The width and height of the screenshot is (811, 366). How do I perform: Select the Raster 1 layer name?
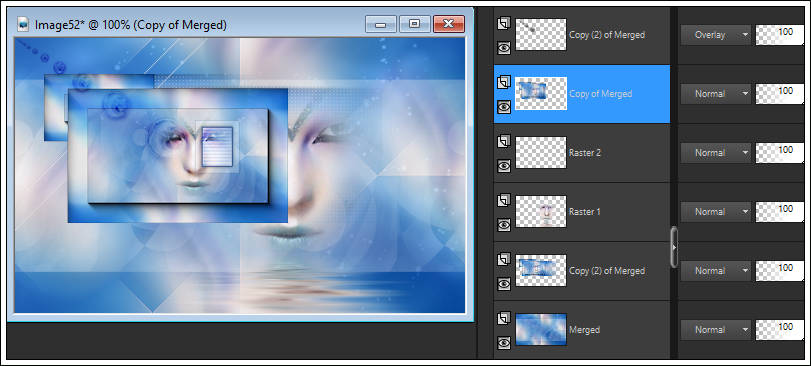(585, 212)
